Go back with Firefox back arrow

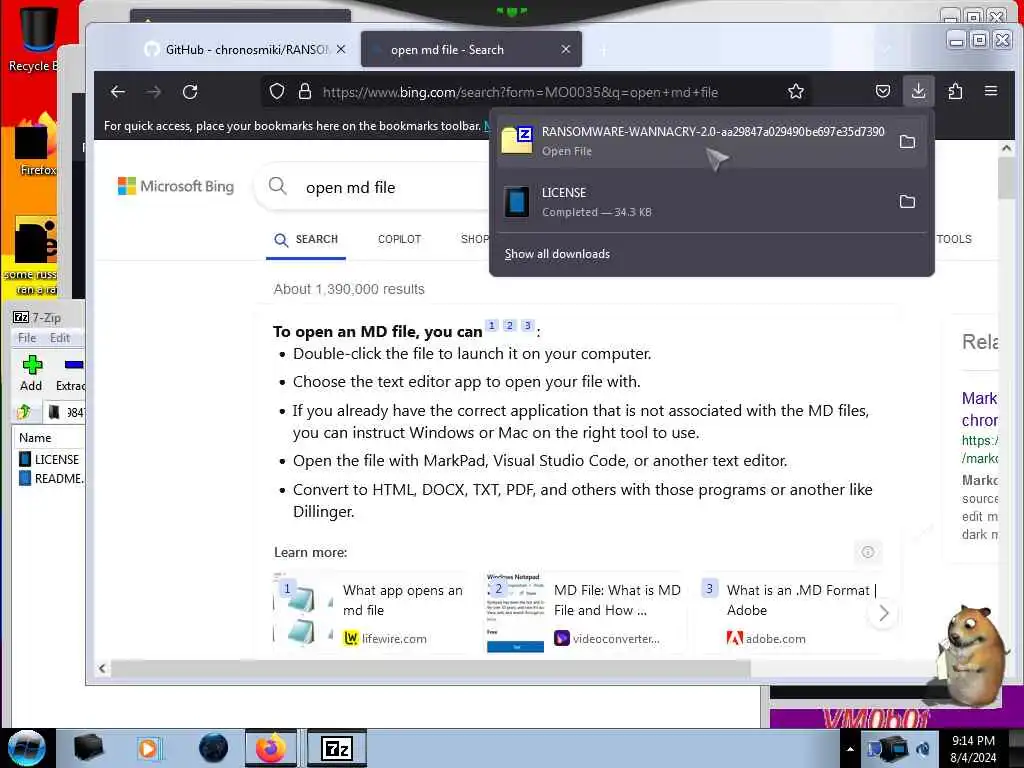click(x=118, y=91)
